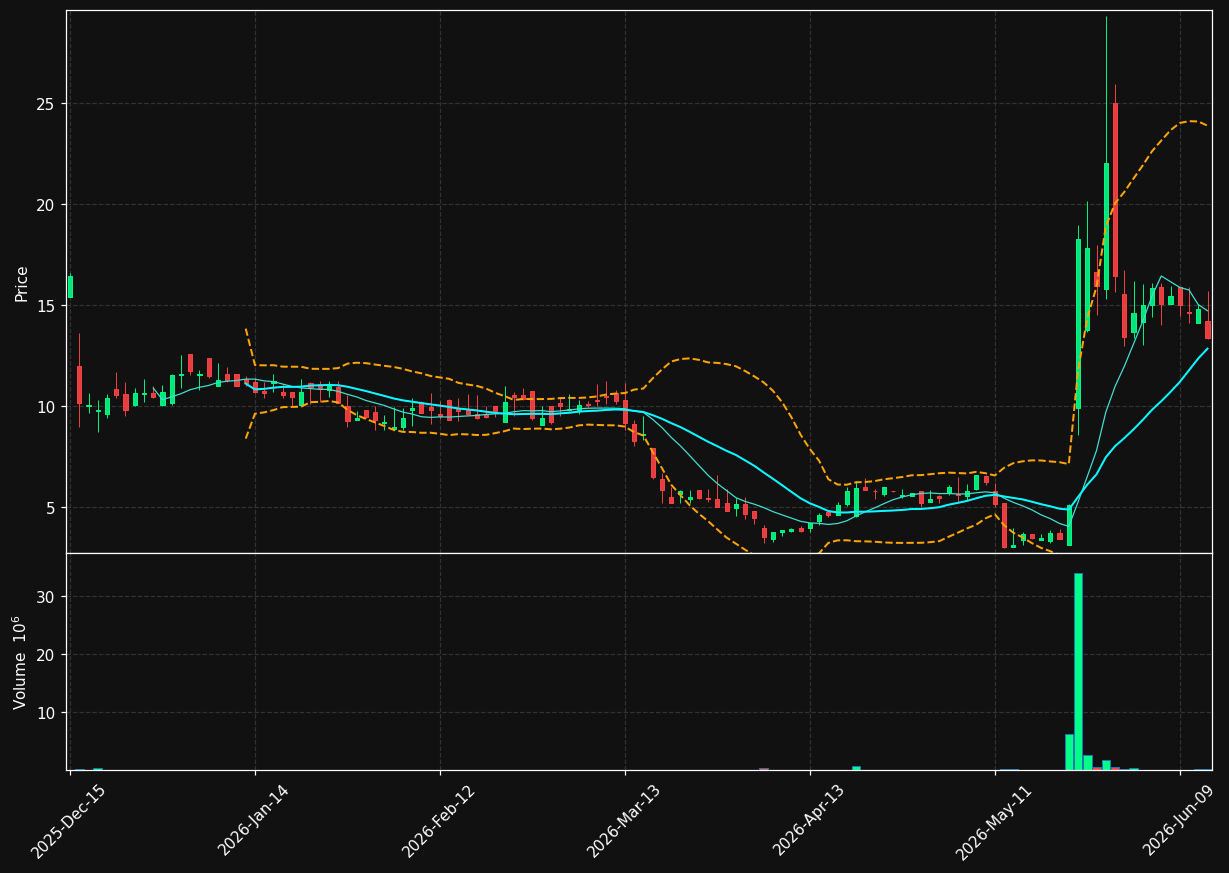Click the 2026-May-11 date label
The image size is (1229, 873).
[993, 822]
